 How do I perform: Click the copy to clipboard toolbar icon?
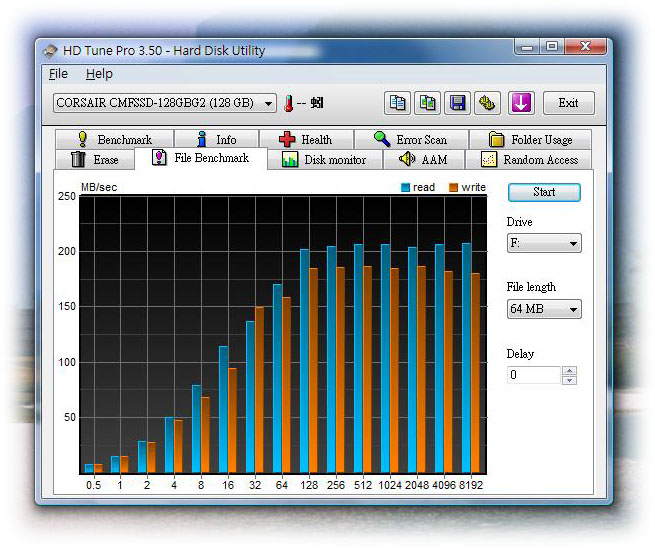398,103
